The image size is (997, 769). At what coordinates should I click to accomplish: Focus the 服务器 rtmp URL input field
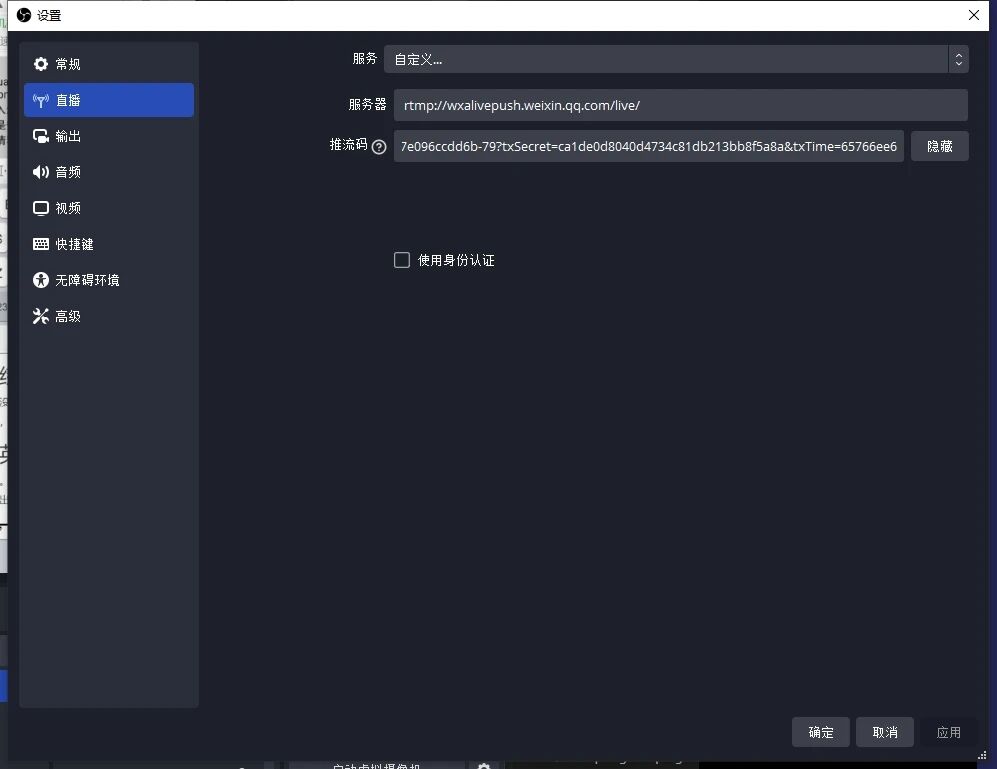(x=680, y=105)
